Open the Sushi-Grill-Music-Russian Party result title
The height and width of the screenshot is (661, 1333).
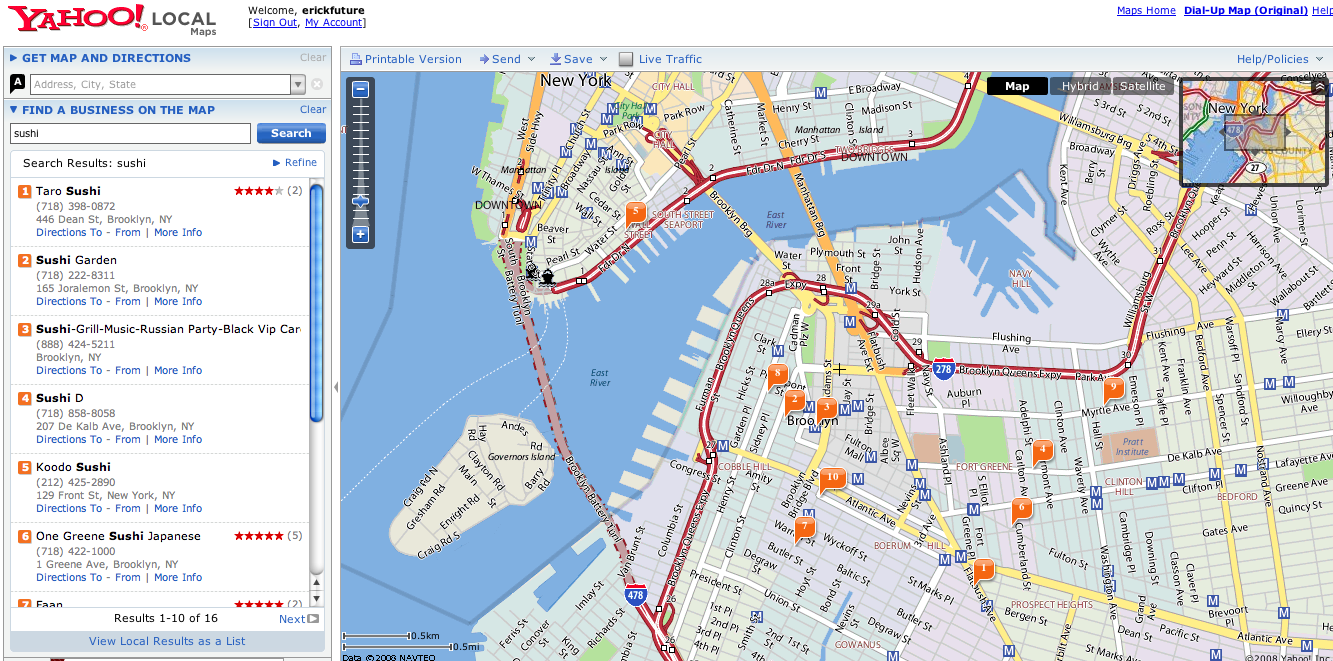(x=168, y=329)
